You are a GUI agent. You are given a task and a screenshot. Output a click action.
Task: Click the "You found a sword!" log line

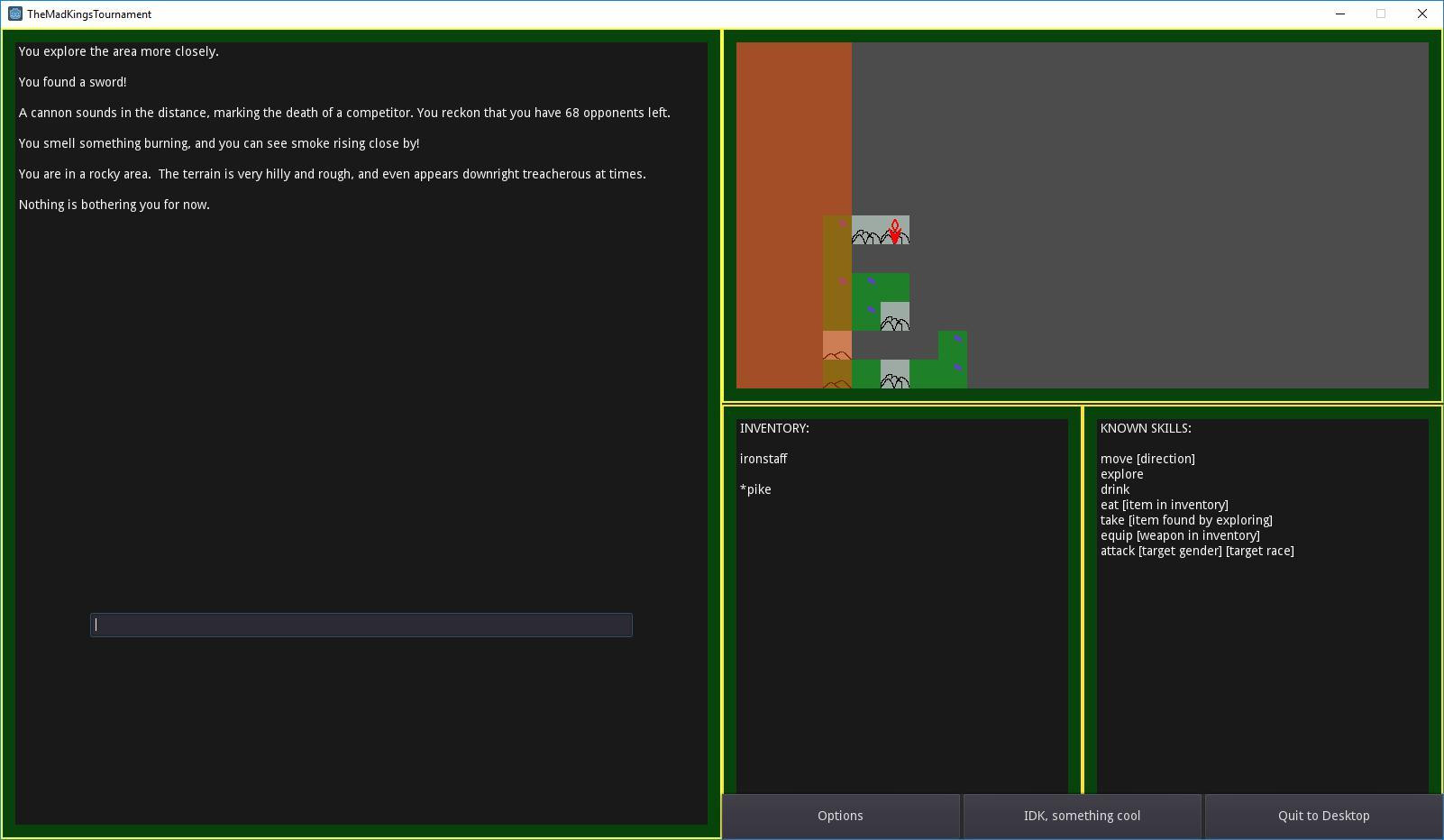point(73,82)
